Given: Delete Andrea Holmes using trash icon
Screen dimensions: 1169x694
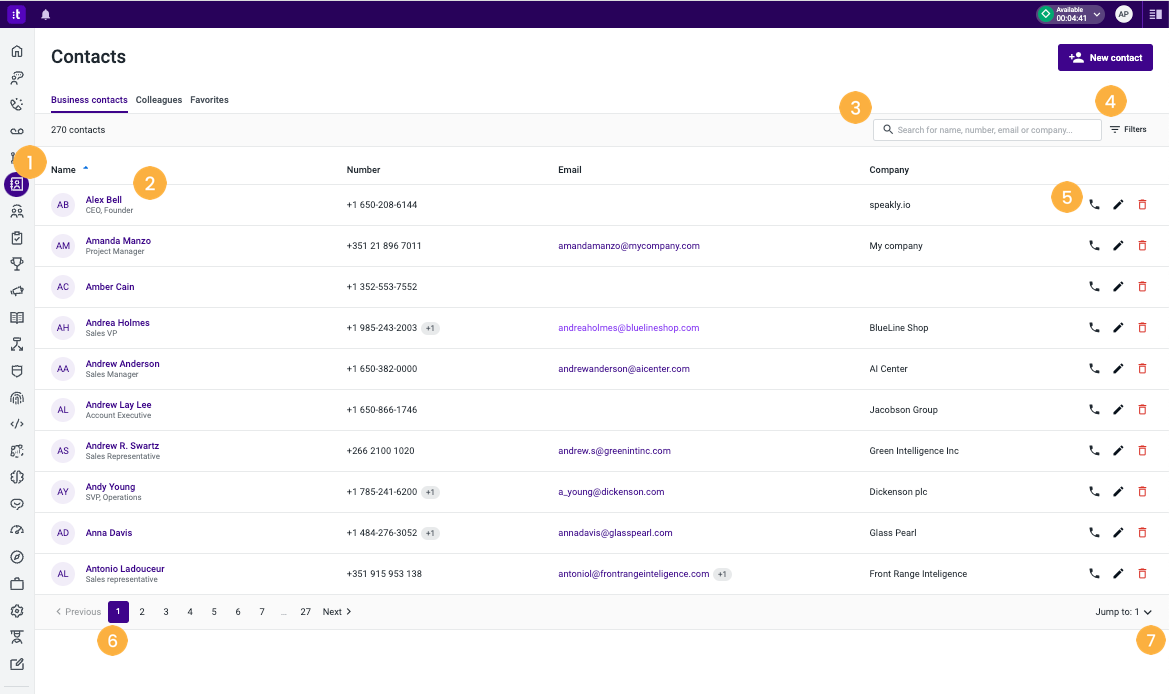Looking at the screenshot, I should [x=1142, y=328].
